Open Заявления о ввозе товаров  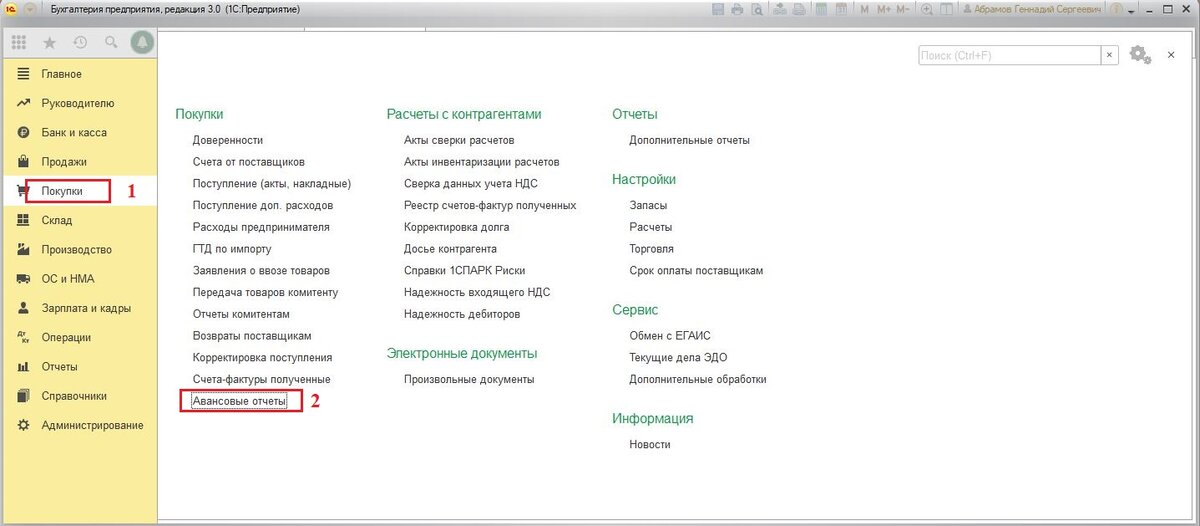(261, 270)
